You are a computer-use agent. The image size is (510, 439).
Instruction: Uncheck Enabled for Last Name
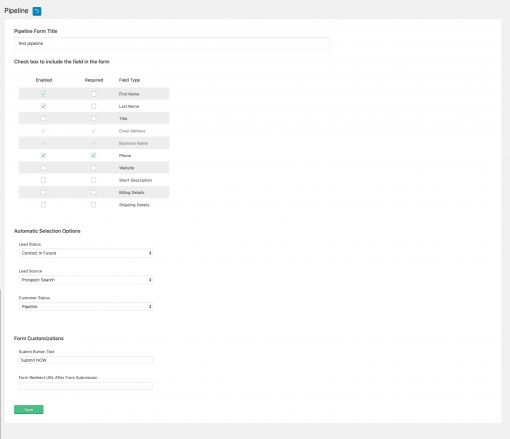click(43, 106)
